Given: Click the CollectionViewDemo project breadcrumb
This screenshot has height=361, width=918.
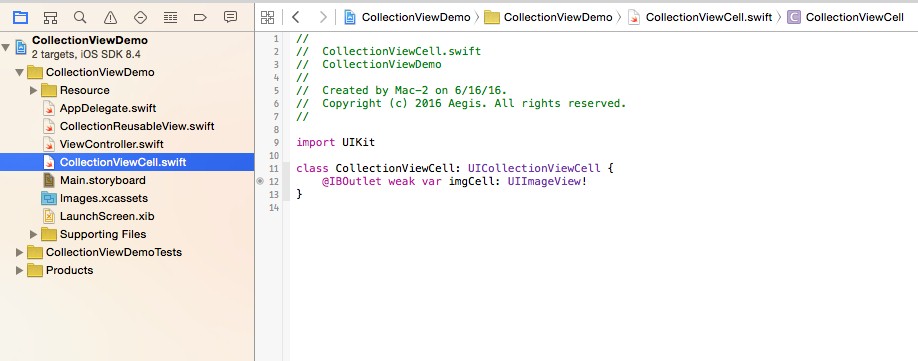Looking at the screenshot, I should click(407, 17).
